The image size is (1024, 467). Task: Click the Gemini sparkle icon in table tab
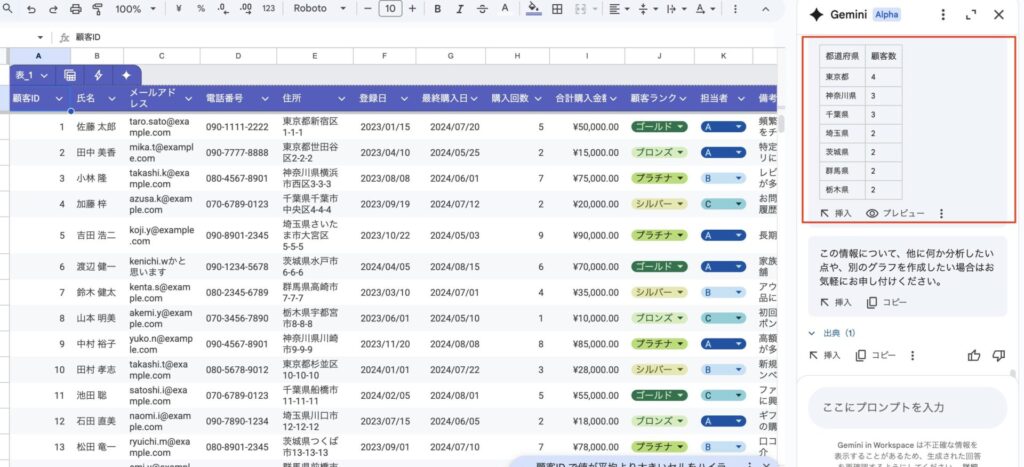coord(126,75)
